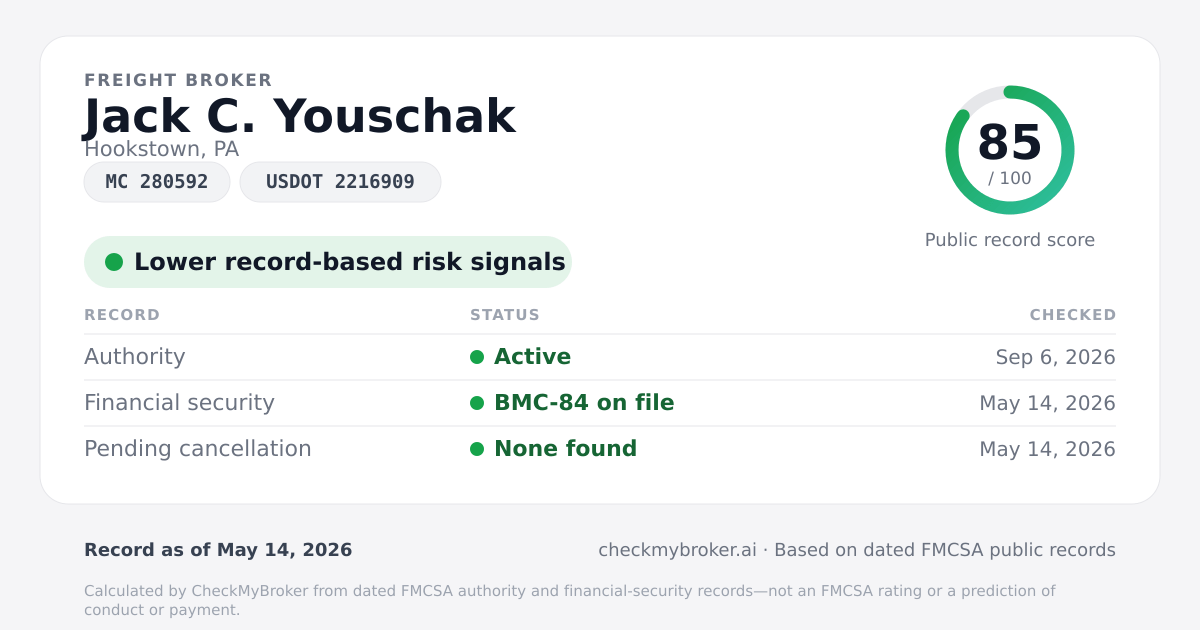Screen dimensions: 1200x630
Task: Click the score number 85
Action: point(1010,143)
